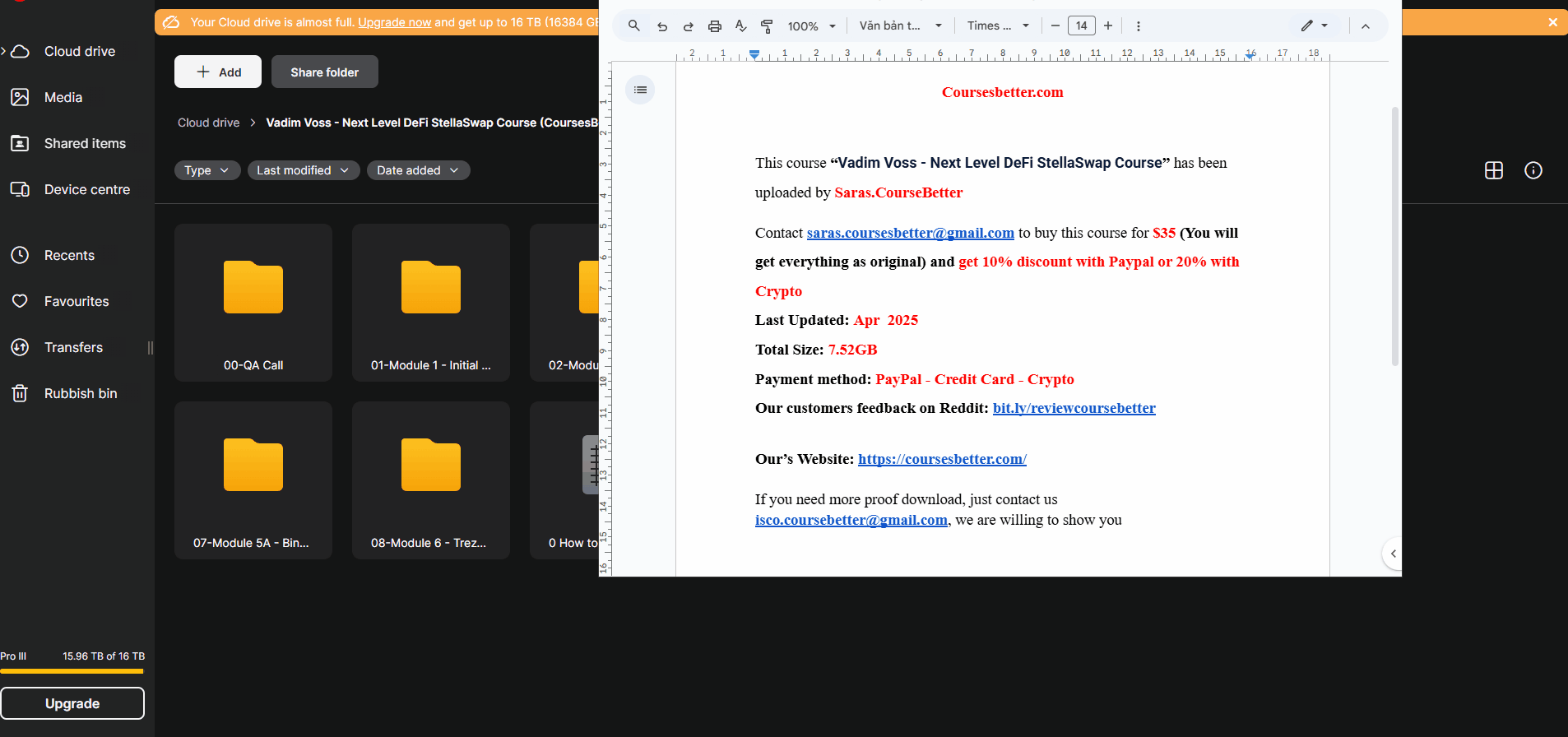This screenshot has height=737, width=1568.
Task: Run the spelling and grammar check
Action: pos(740,26)
